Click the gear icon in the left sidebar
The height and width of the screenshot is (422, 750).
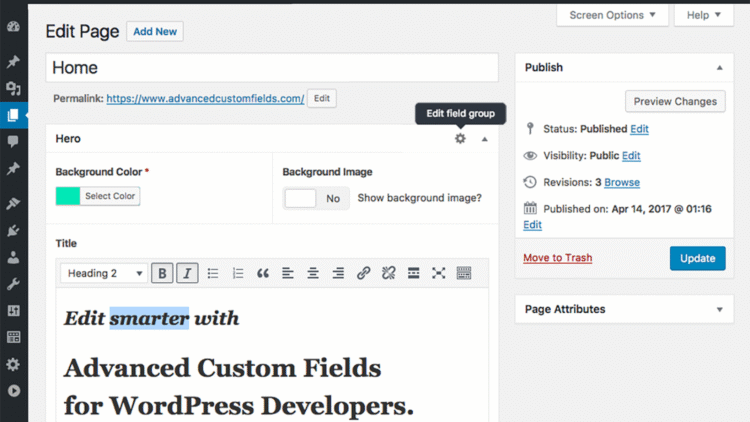coord(13,365)
